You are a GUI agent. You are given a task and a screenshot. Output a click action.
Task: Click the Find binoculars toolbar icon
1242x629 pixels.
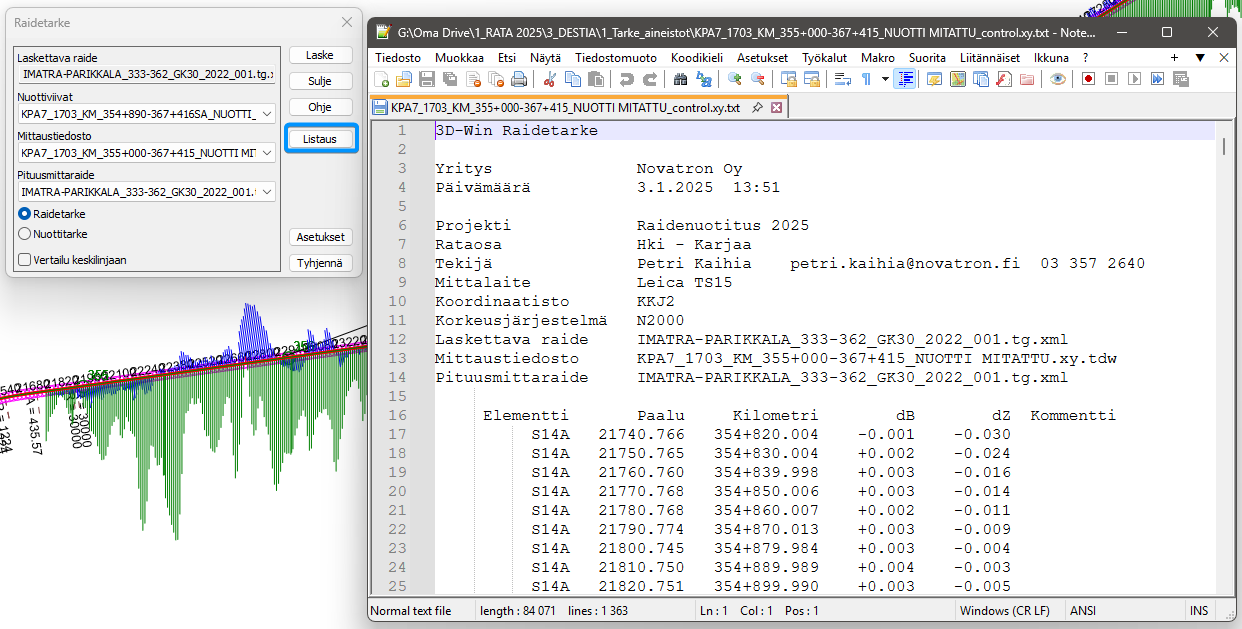680,79
